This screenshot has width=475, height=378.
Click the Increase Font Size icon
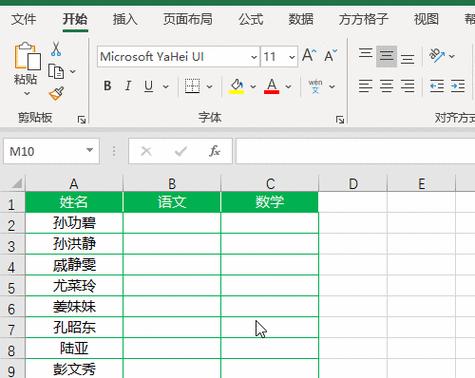coord(309,56)
